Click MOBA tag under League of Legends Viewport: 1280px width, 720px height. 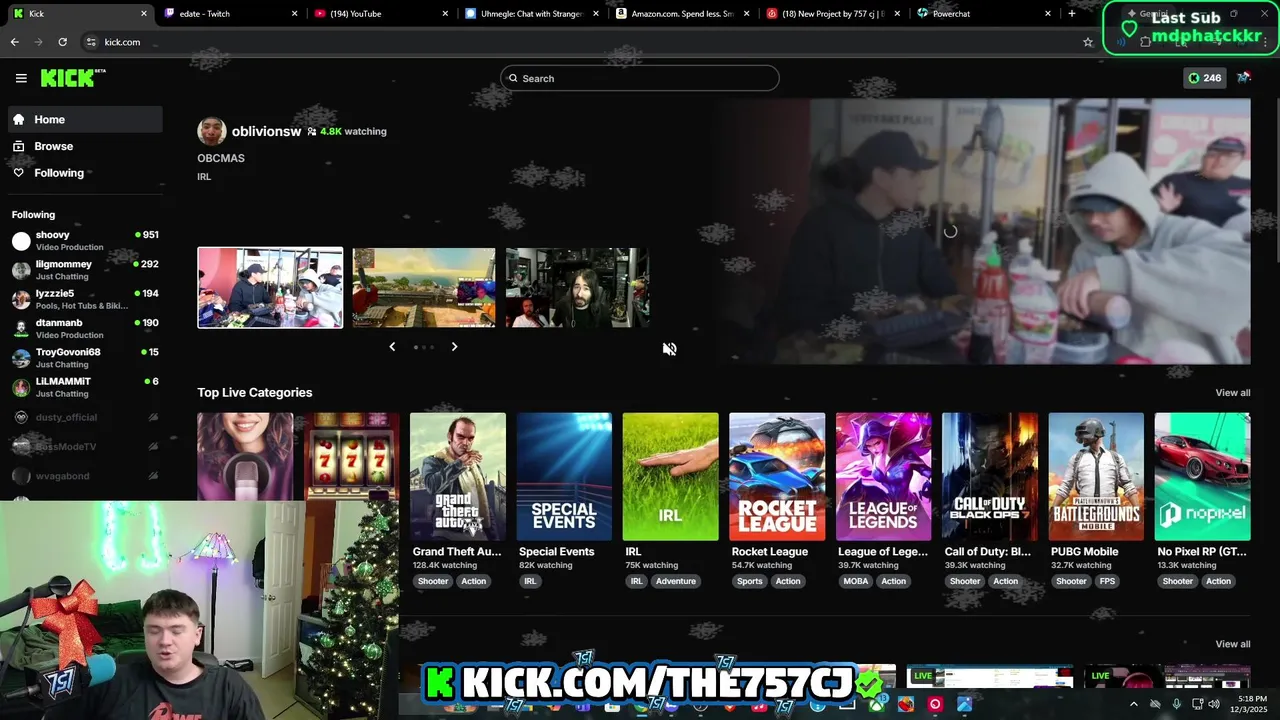(x=856, y=581)
